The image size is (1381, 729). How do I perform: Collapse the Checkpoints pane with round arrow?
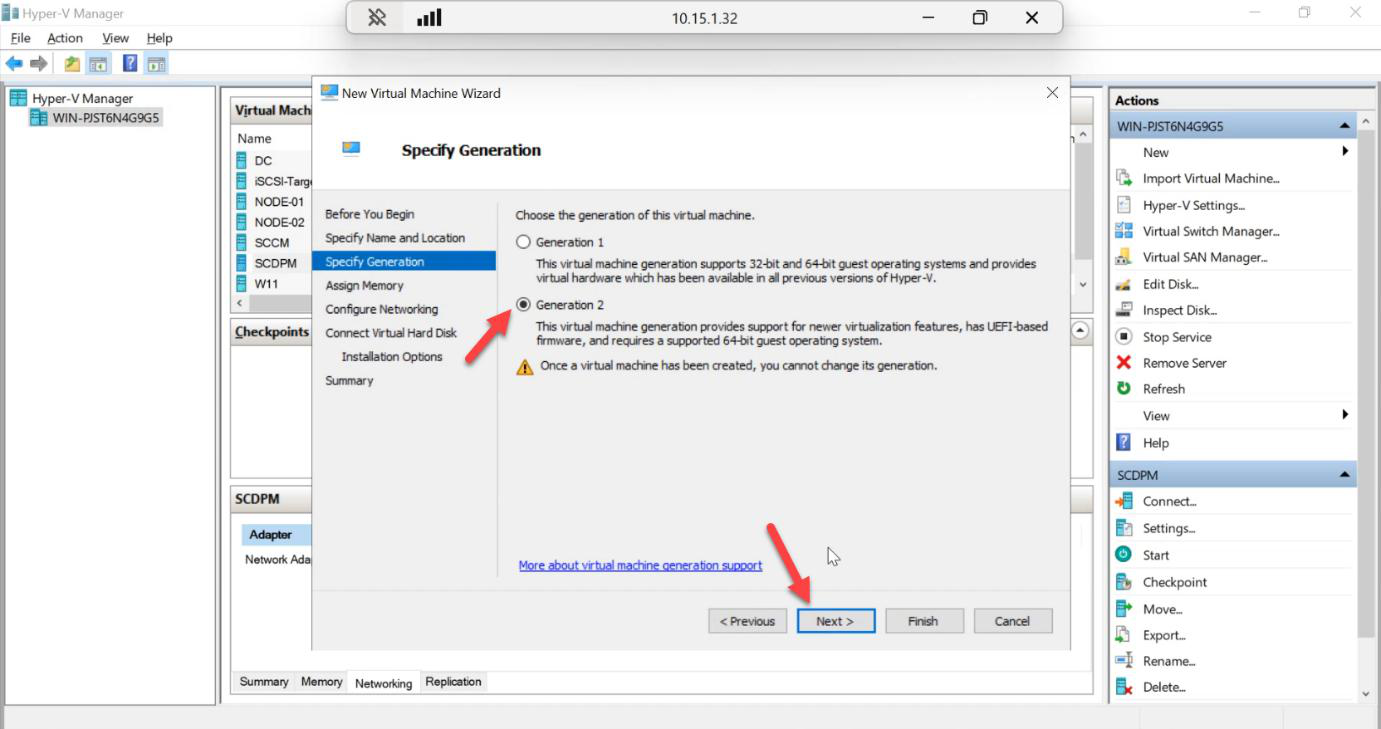(x=1080, y=330)
